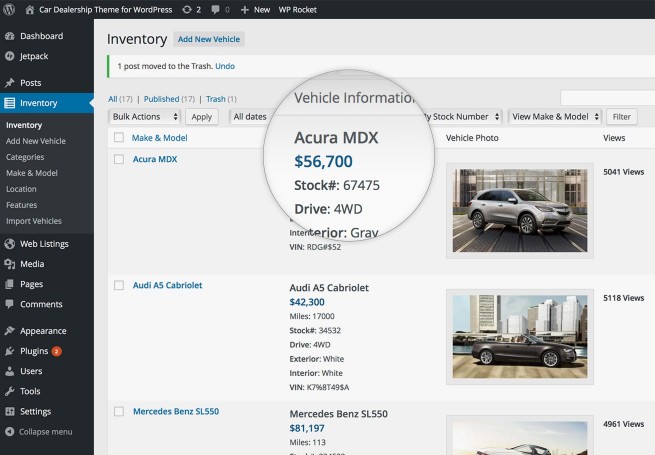The width and height of the screenshot is (655, 455).
Task: Open the Mercedes Benz SL550 title link
Action: pos(176,412)
